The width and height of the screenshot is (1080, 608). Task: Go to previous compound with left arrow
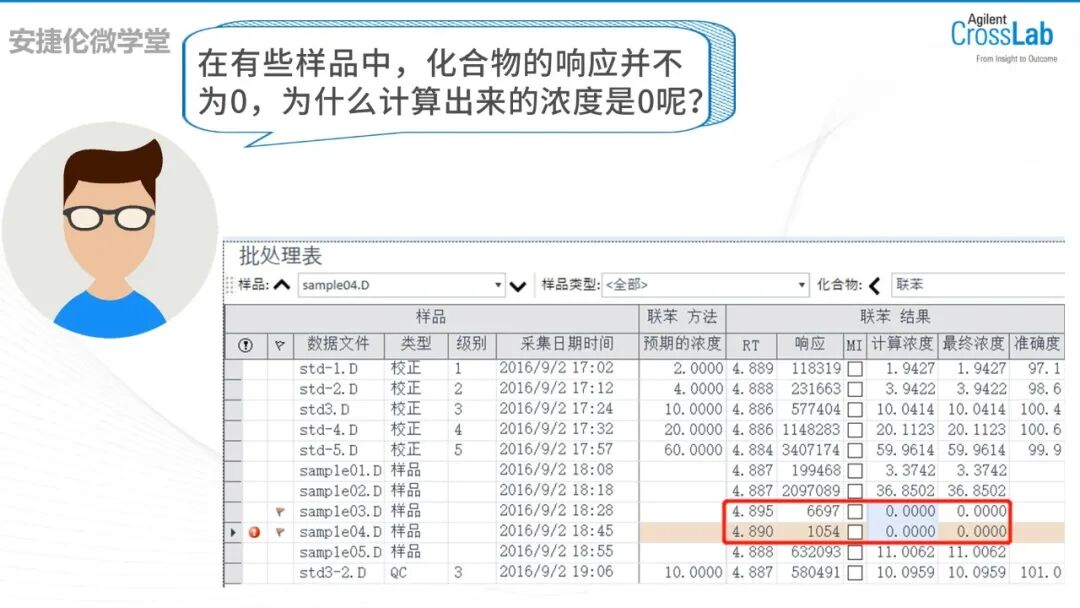pyautogui.click(x=875, y=285)
